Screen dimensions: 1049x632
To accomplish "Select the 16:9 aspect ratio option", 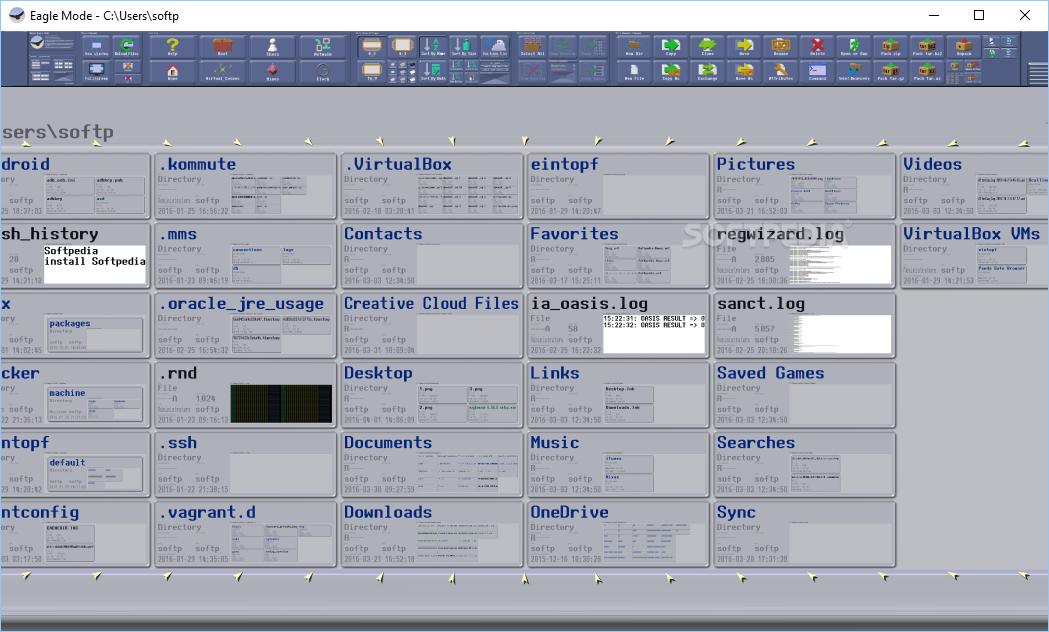I will pos(371,72).
